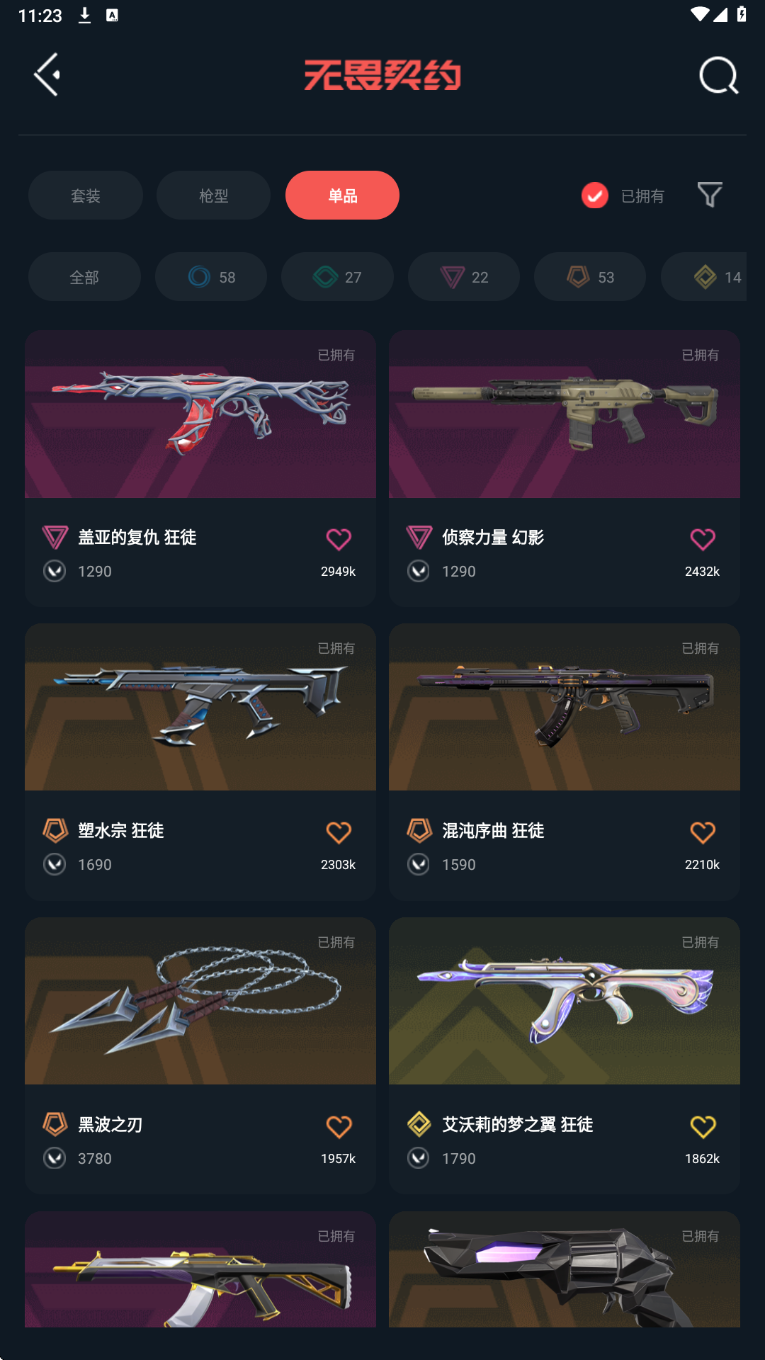Image resolution: width=765 pixels, height=1360 pixels.
Task: Tap the back arrow icon
Action: click(47, 75)
